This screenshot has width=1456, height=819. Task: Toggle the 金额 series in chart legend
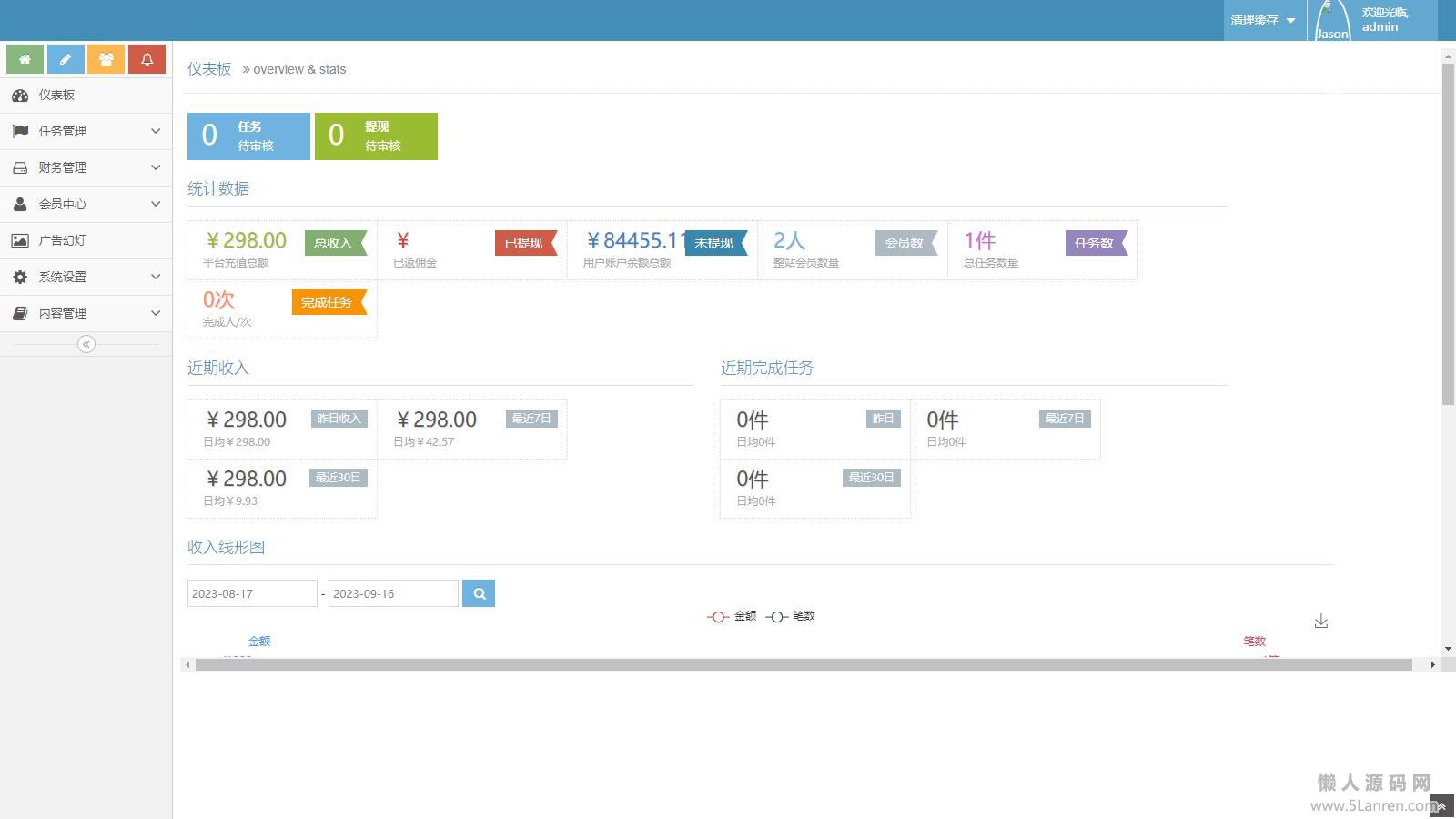732,616
